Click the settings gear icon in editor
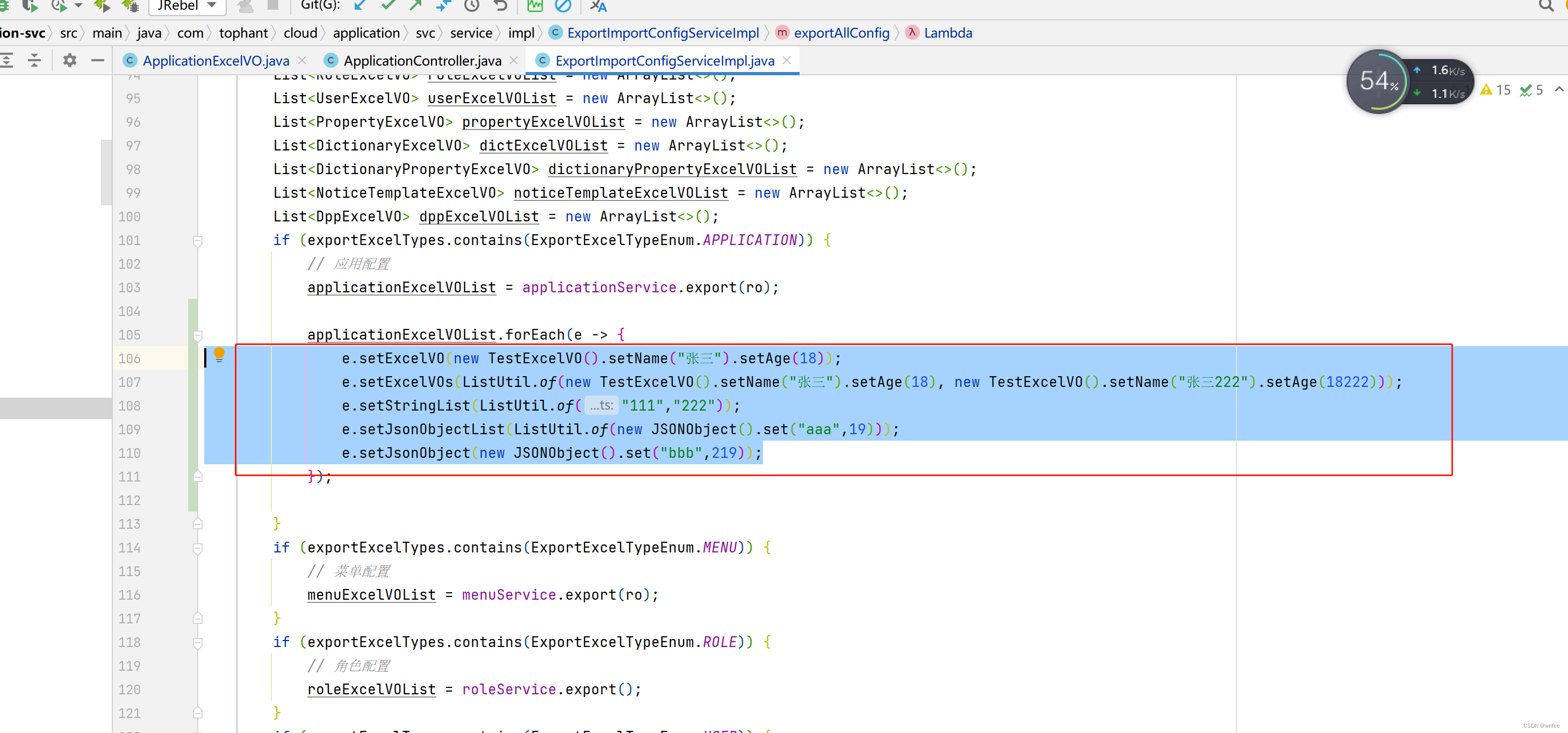Screen dimensions: 1568x733 69,61
